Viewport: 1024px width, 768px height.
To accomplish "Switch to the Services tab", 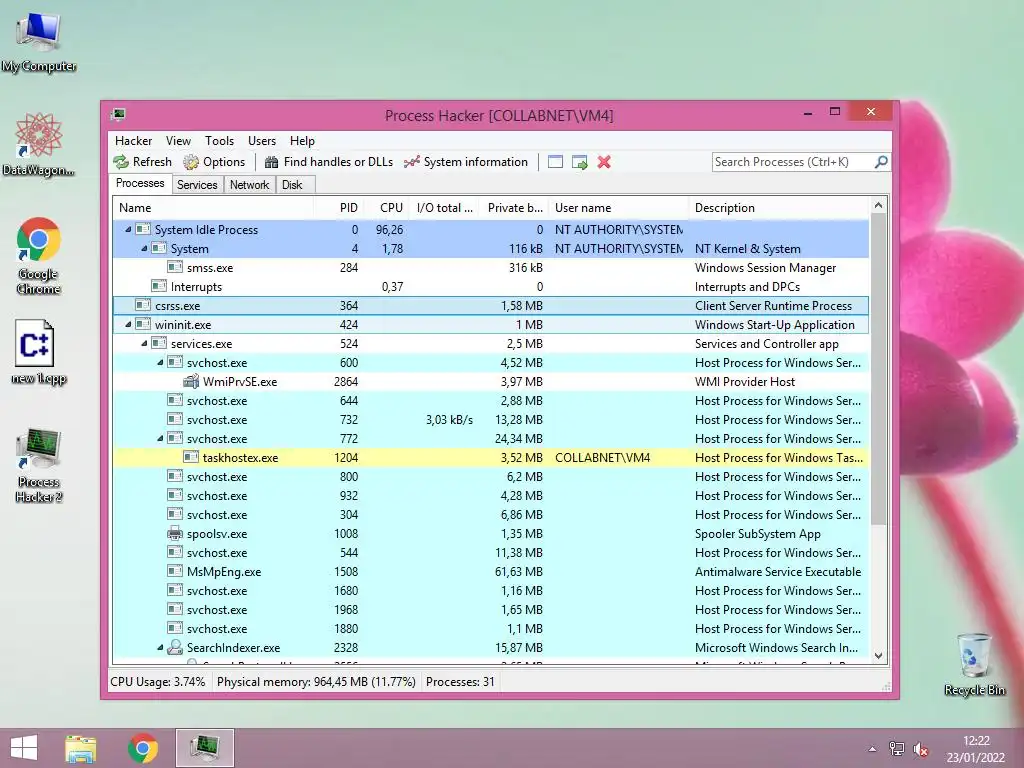I will [197, 185].
